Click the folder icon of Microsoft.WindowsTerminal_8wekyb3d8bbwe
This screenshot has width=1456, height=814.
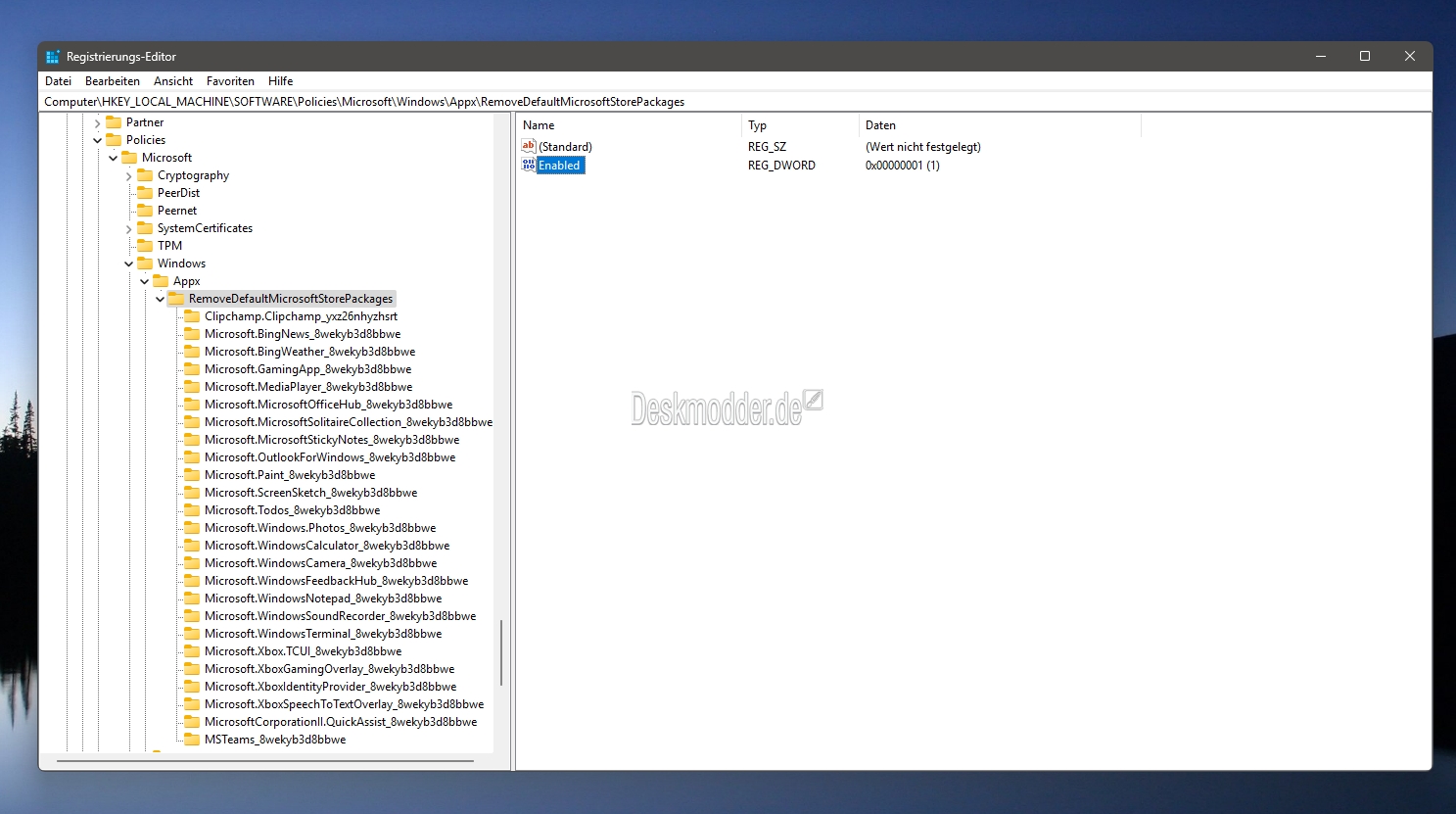(192, 634)
